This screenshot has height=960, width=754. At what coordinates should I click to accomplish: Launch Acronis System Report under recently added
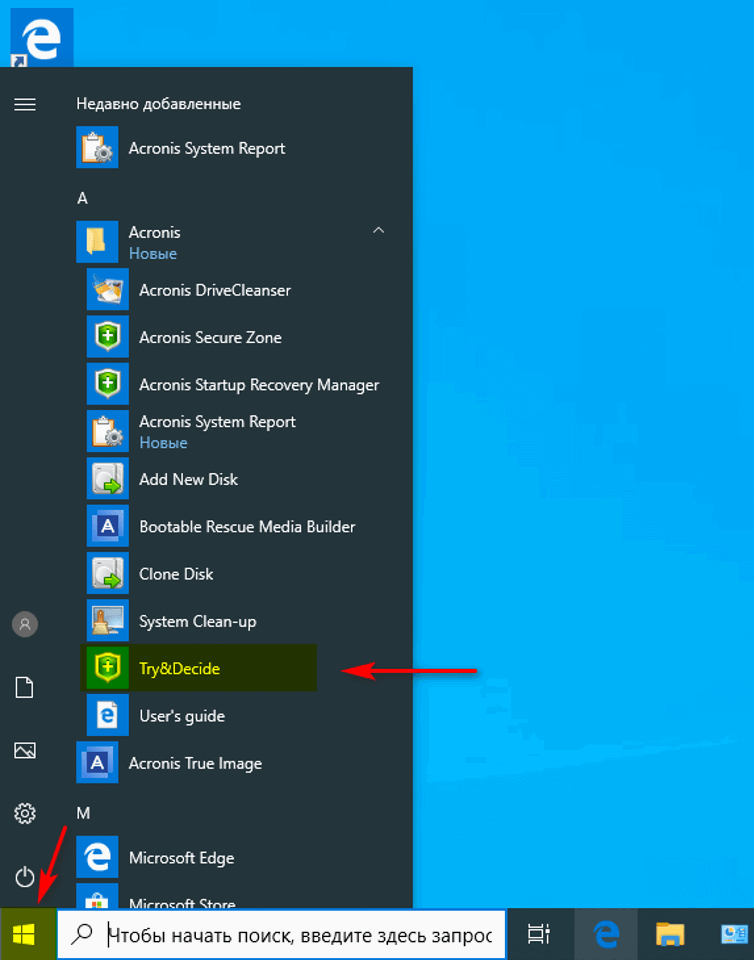[x=181, y=148]
